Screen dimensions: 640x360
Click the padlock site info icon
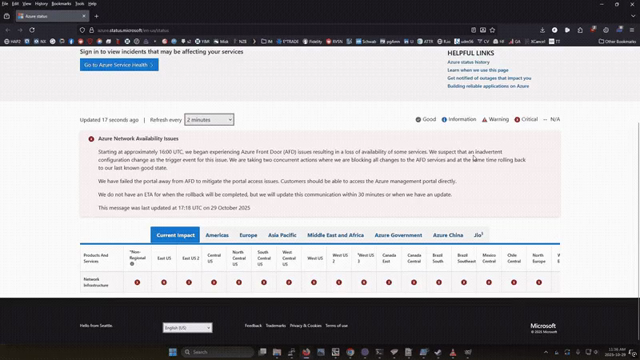pyautogui.click(x=91, y=30)
